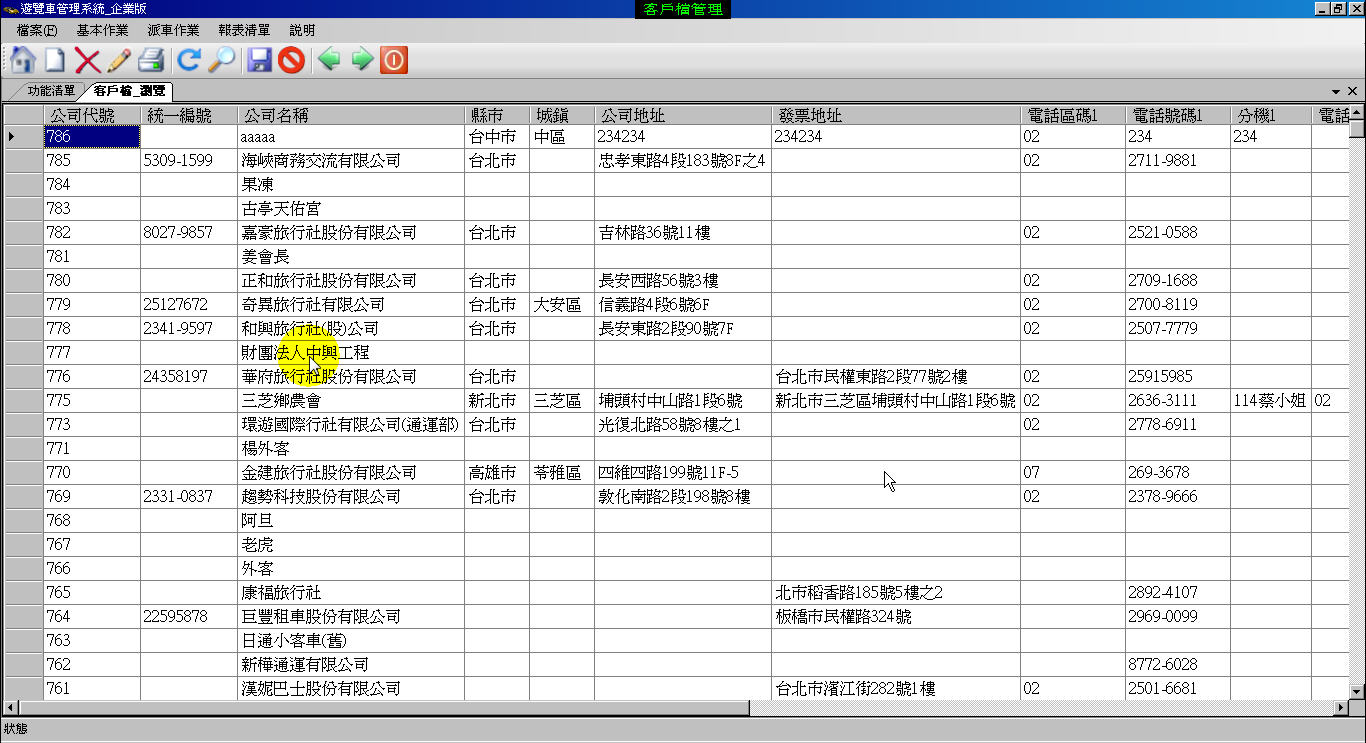Close the current tab with the small X
This screenshot has height=743, width=1366.
point(1353,91)
